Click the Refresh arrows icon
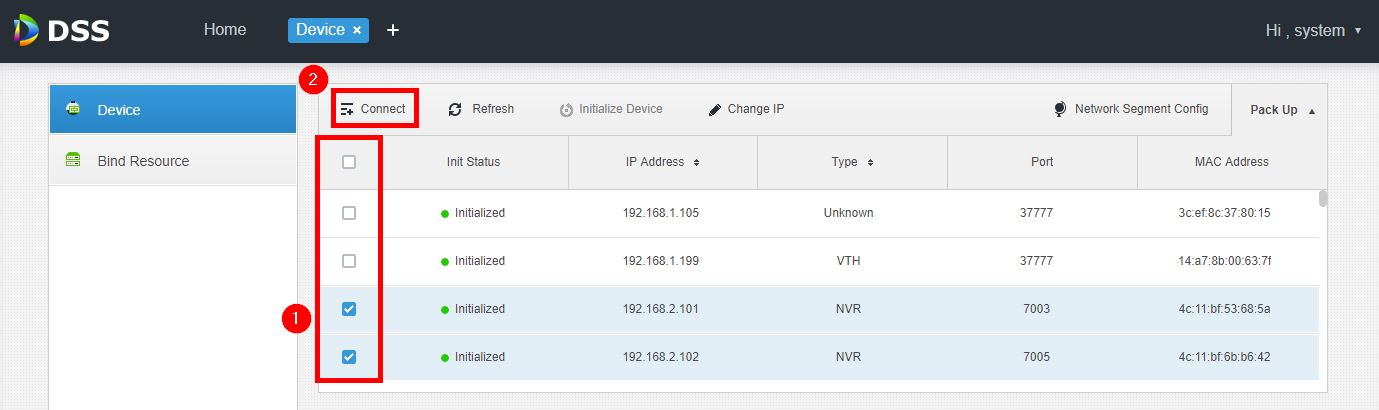This screenshot has width=1379, height=410. pyautogui.click(x=455, y=109)
